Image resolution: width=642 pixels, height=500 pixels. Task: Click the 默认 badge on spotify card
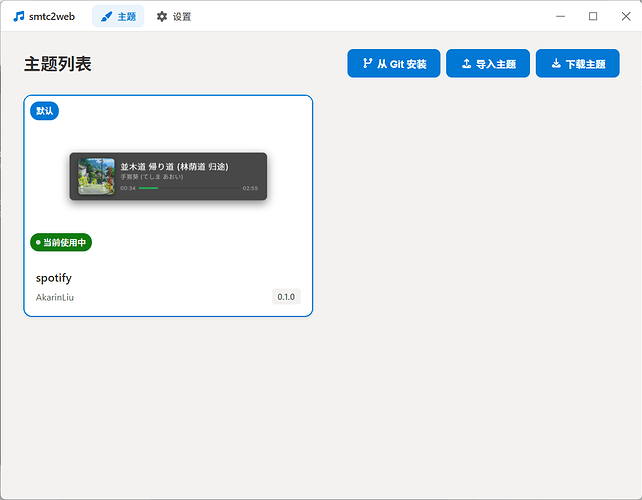pyautogui.click(x=45, y=111)
